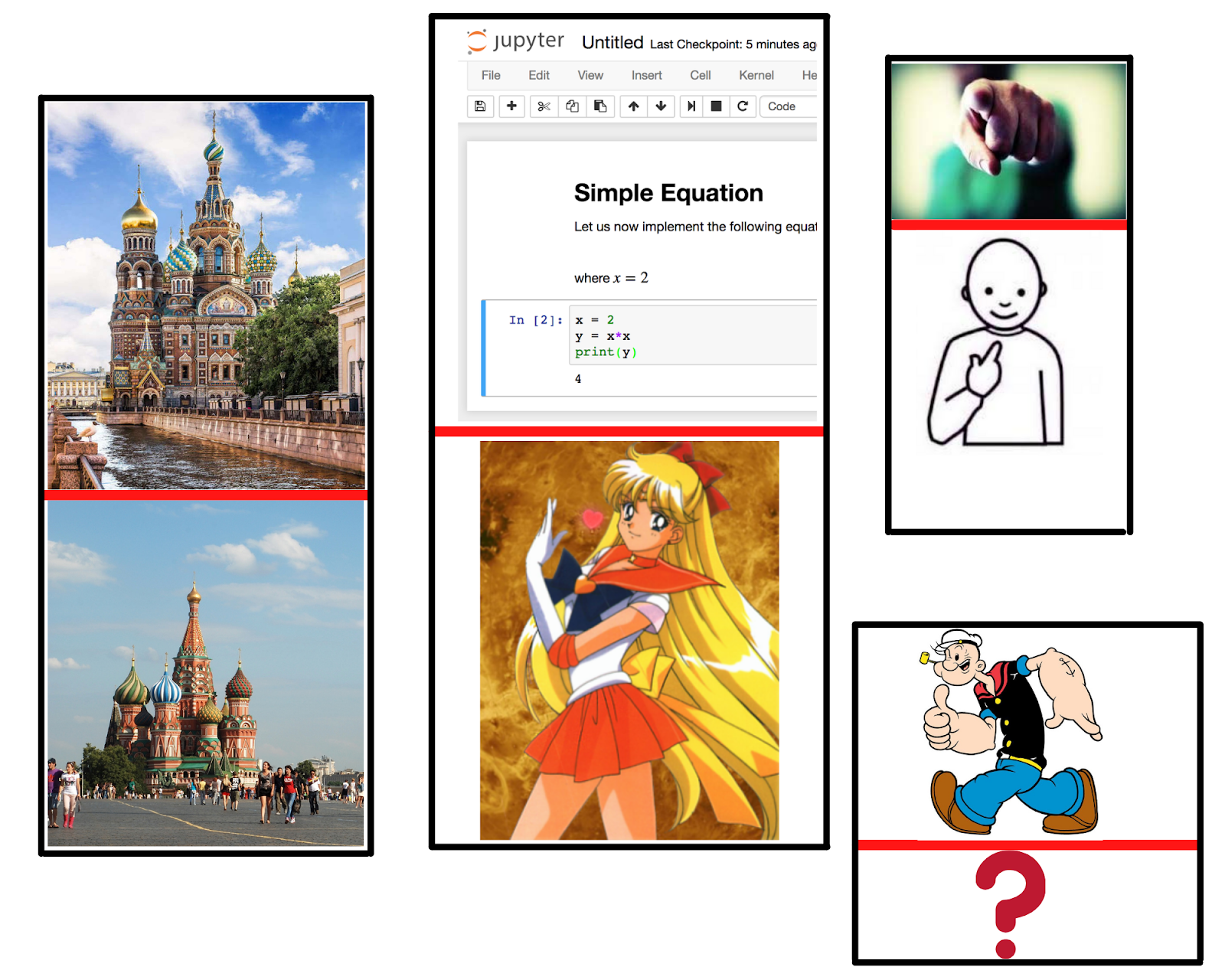
Task: Open the File menu
Action: (x=491, y=75)
